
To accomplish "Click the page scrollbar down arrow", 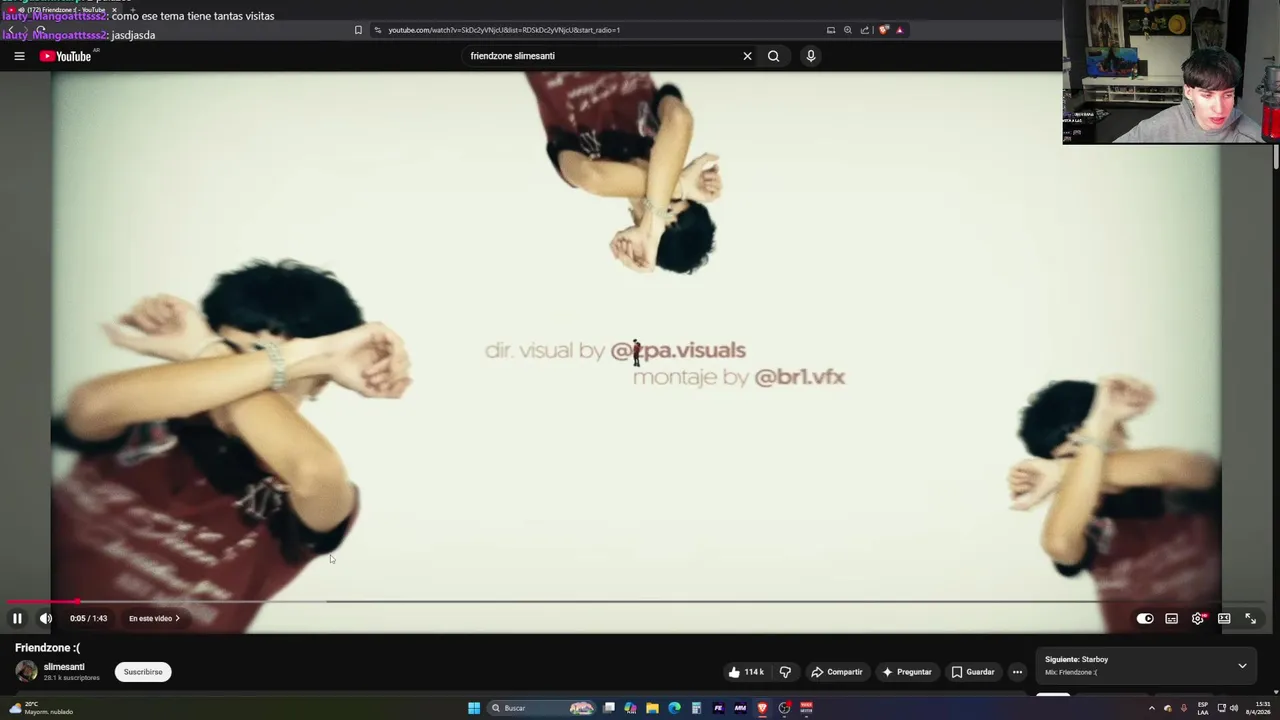I will click(x=1275, y=690).
